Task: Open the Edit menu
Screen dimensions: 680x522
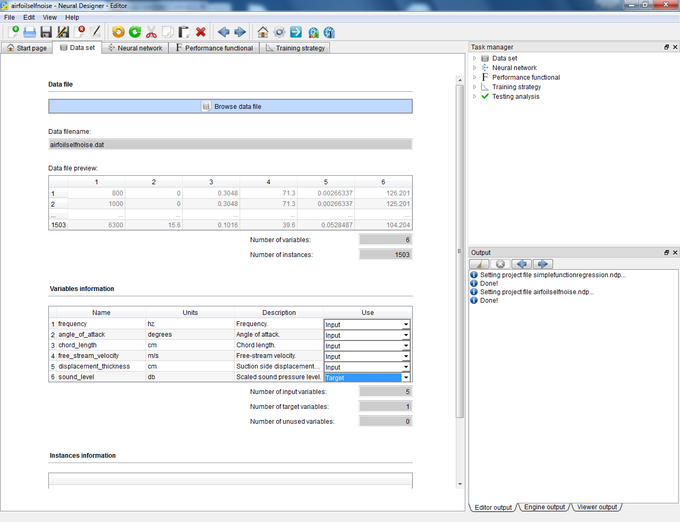Action: tap(29, 17)
